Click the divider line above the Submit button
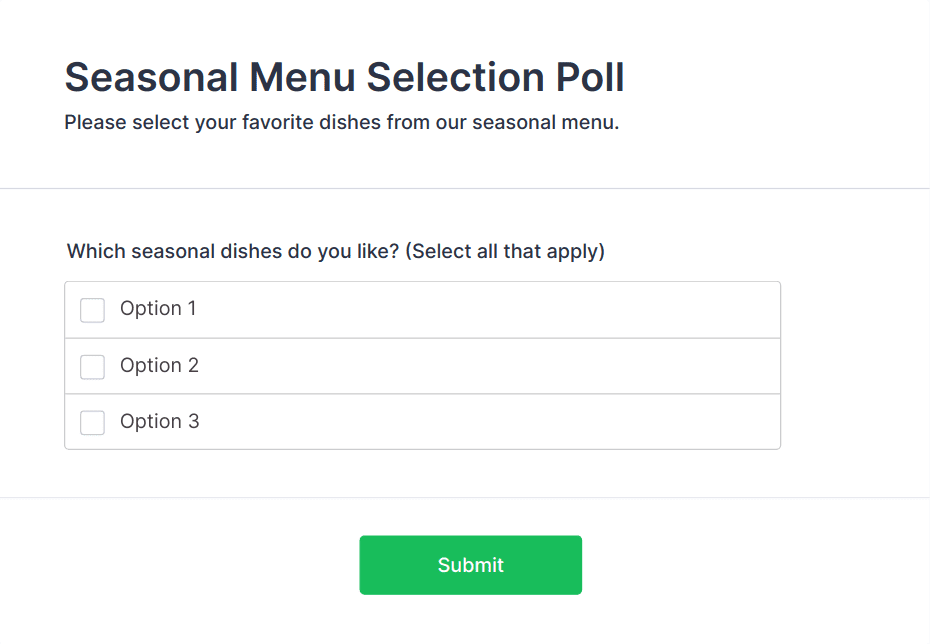Viewport: 930px width, 644px height. pos(465,497)
